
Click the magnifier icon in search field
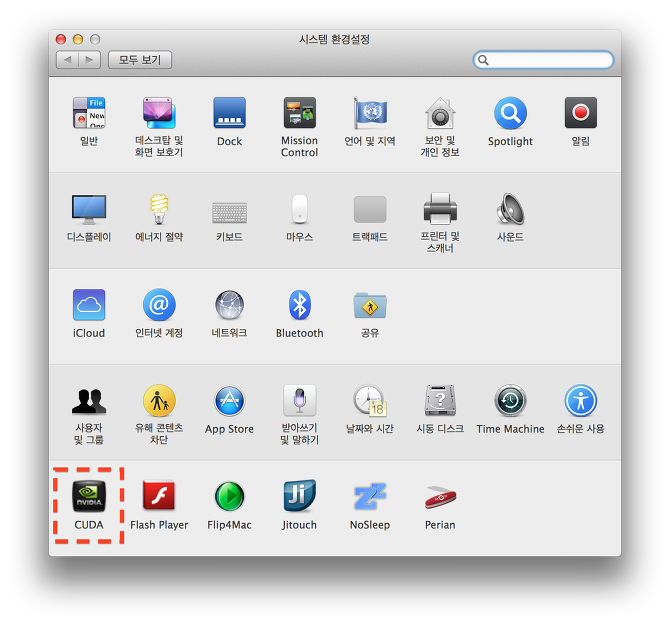point(483,60)
